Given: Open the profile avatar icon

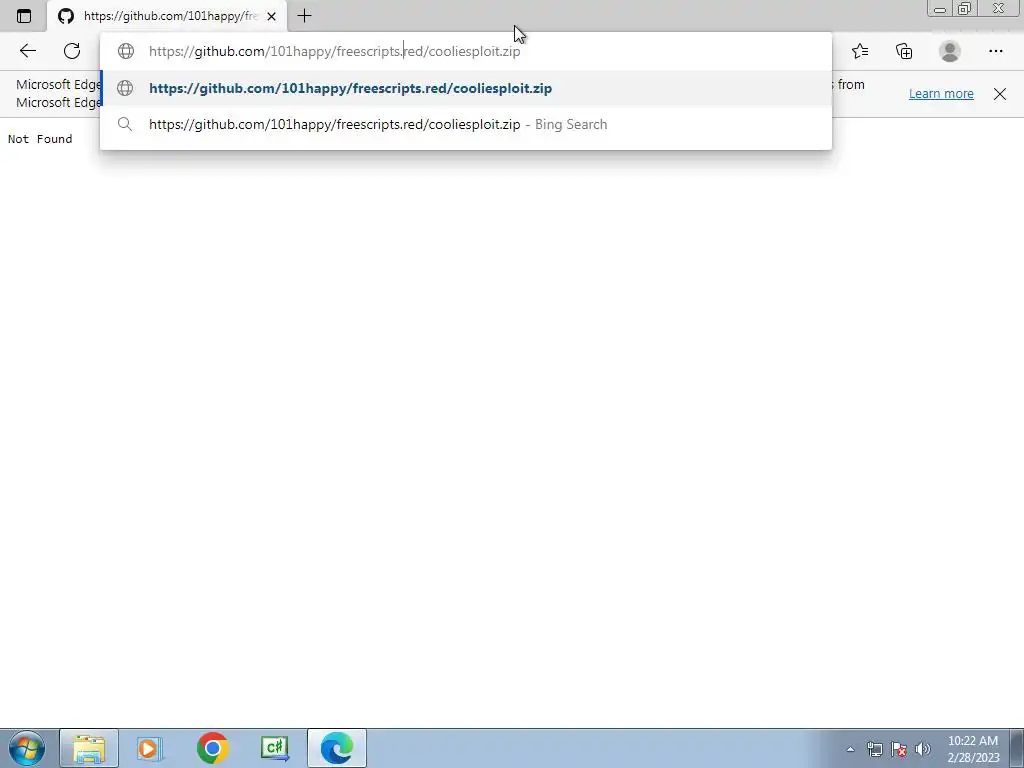Looking at the screenshot, I should click(x=950, y=51).
